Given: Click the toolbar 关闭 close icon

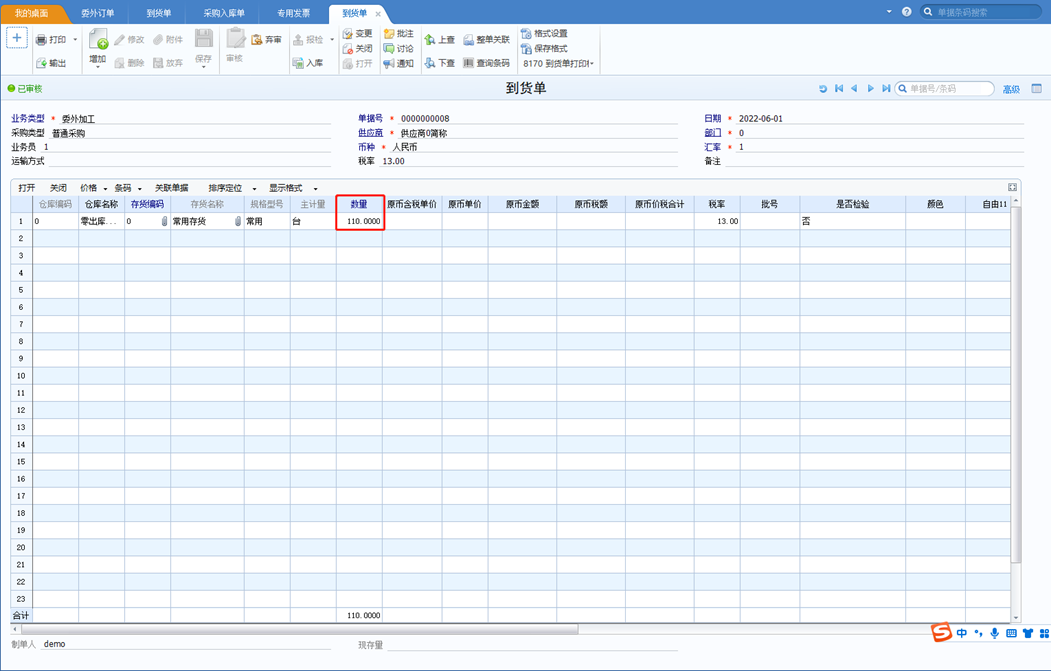Looking at the screenshot, I should (347, 49).
